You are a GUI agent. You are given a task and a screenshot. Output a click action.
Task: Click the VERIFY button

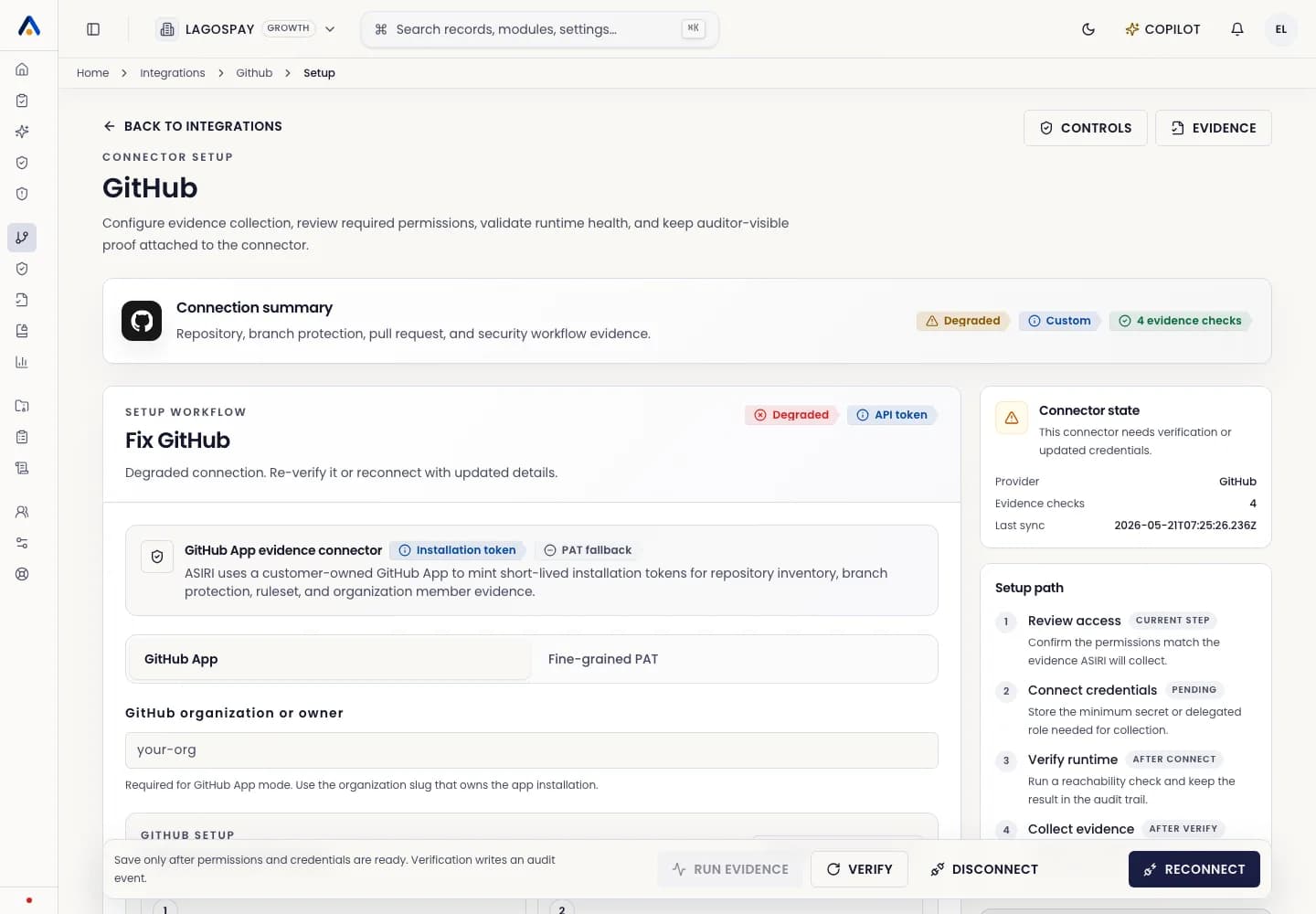point(859,869)
